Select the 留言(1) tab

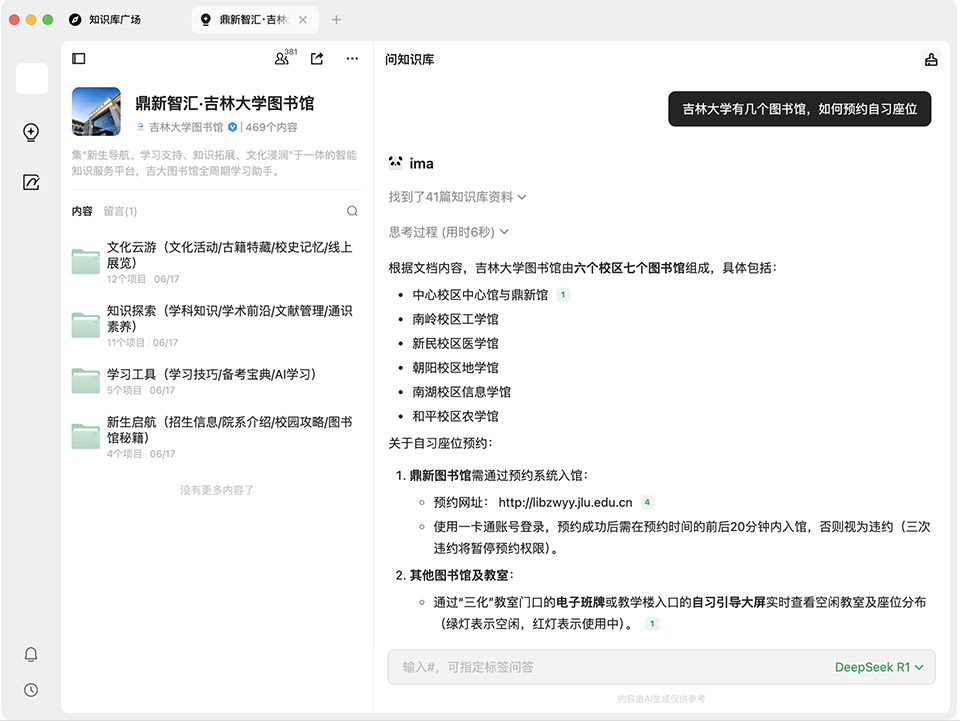click(120, 211)
